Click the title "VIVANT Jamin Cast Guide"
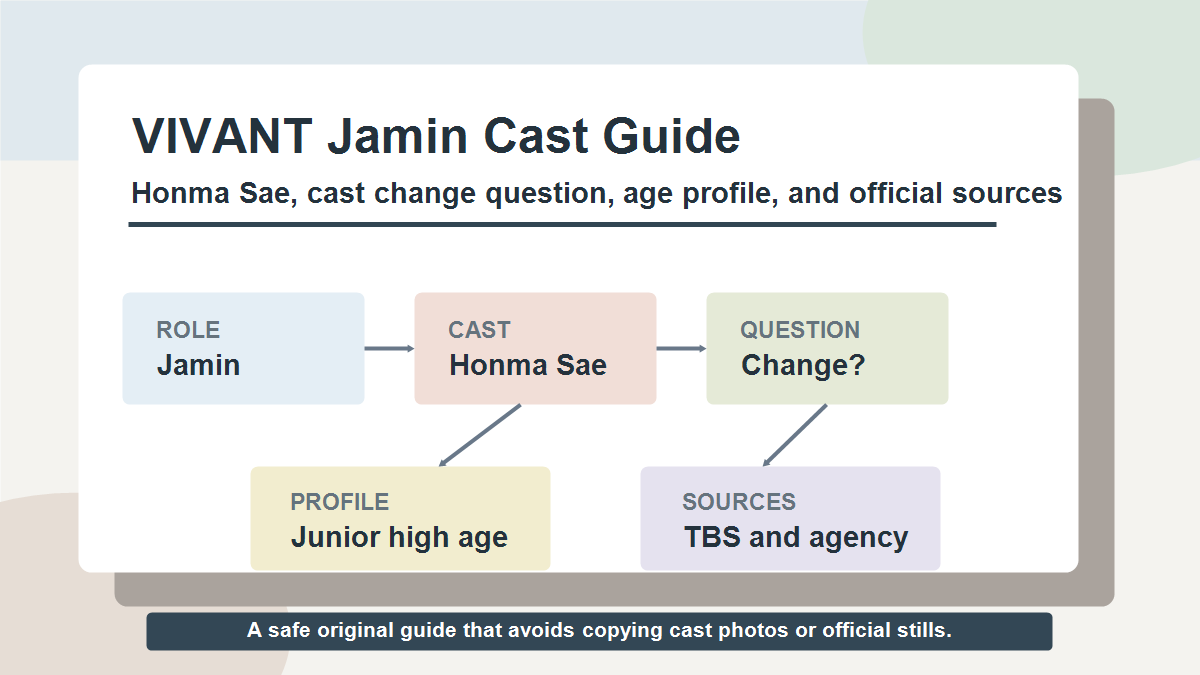Image resolution: width=1200 pixels, height=675 pixels. (436, 136)
